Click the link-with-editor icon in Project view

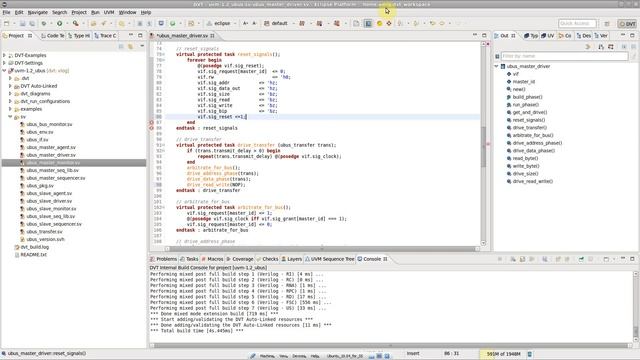click(131, 47)
